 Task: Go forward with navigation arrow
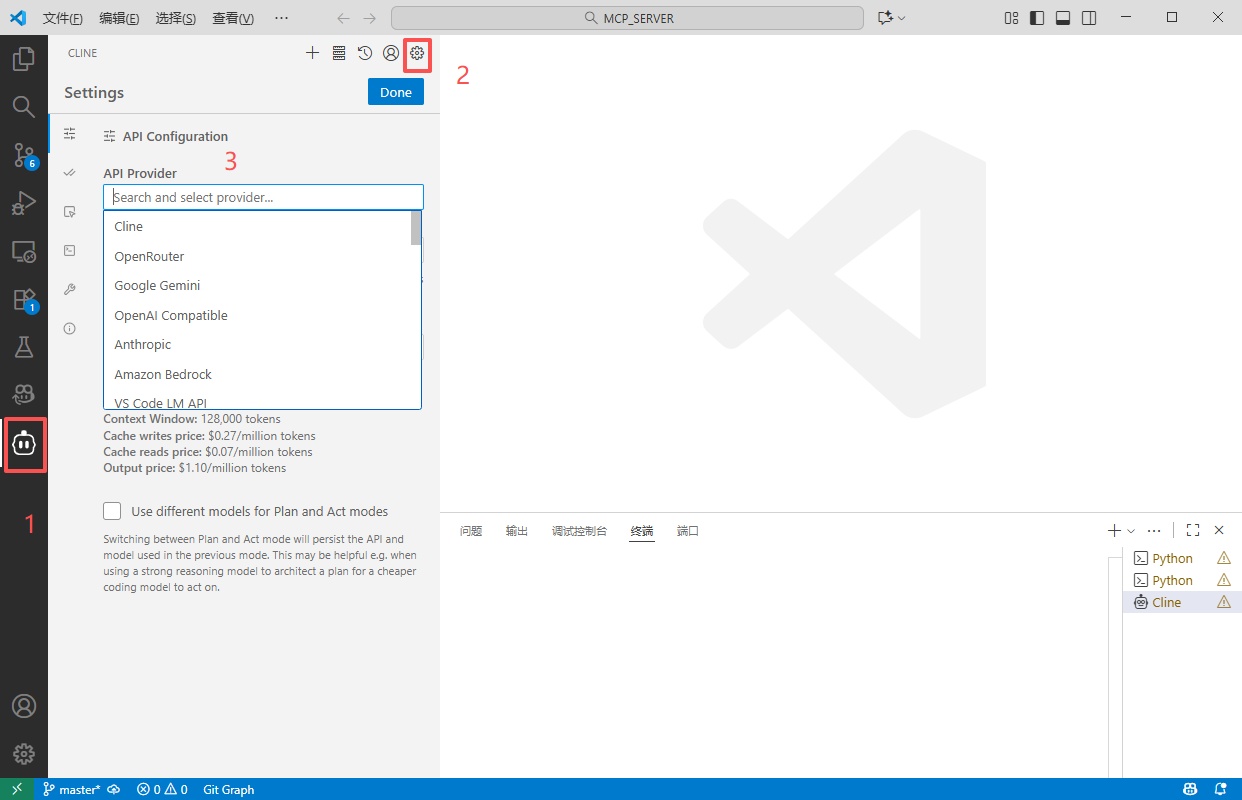click(x=370, y=18)
